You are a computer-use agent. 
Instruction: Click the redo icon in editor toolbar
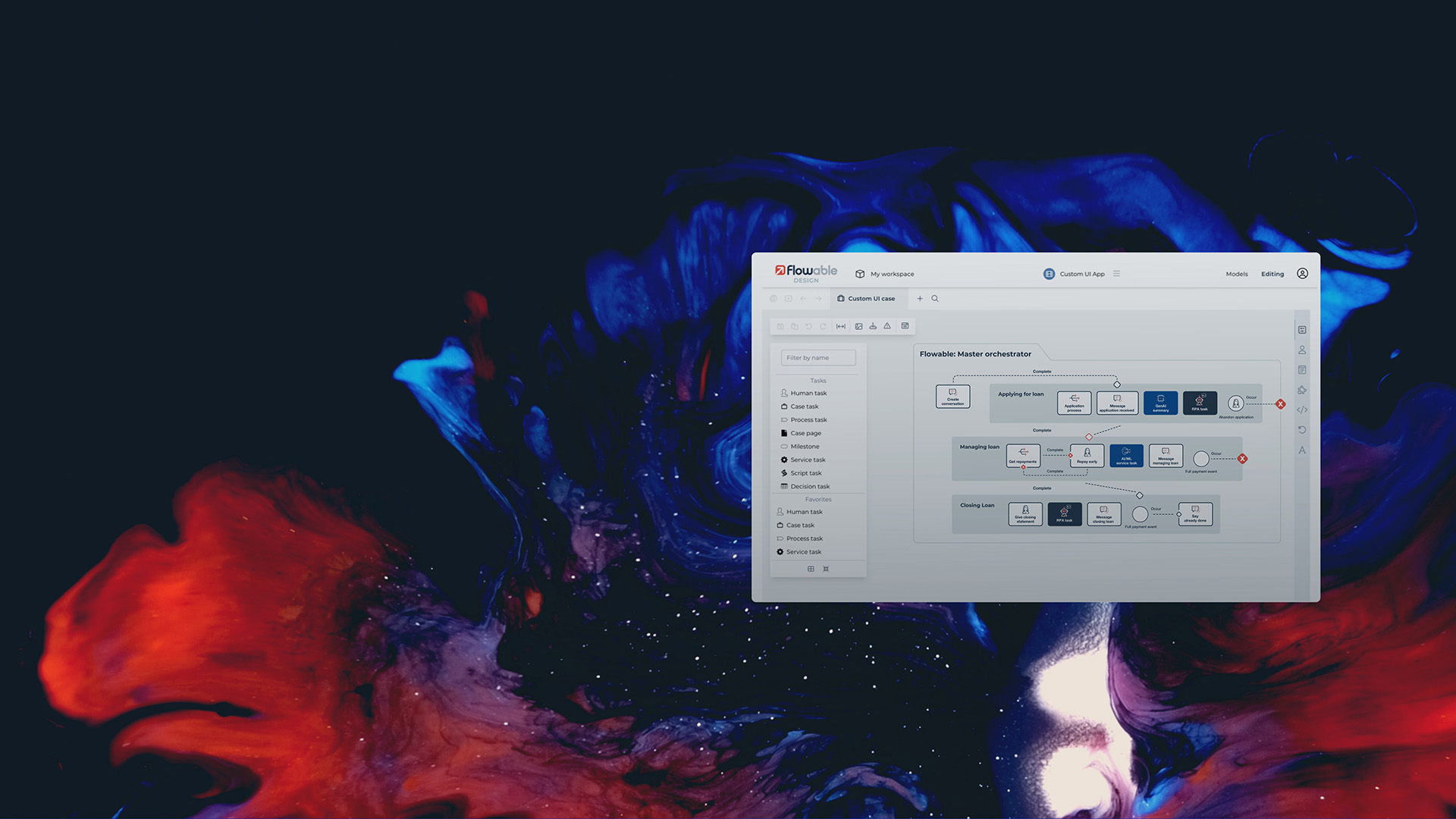(x=823, y=326)
